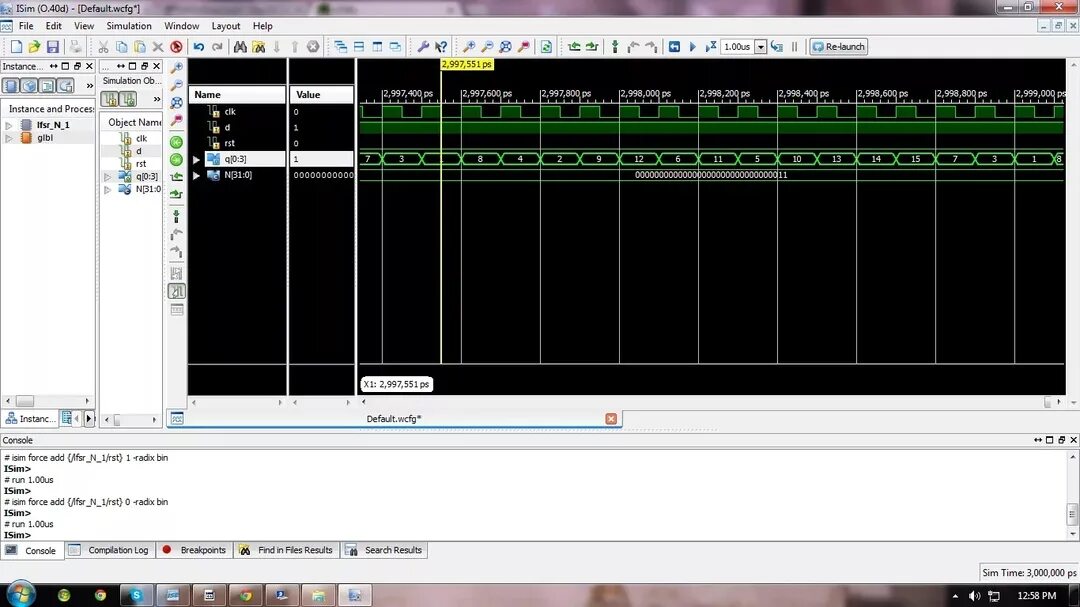Viewport: 1080px width, 607px height.
Task: Switch to the Compilation Log tab
Action: (109, 550)
